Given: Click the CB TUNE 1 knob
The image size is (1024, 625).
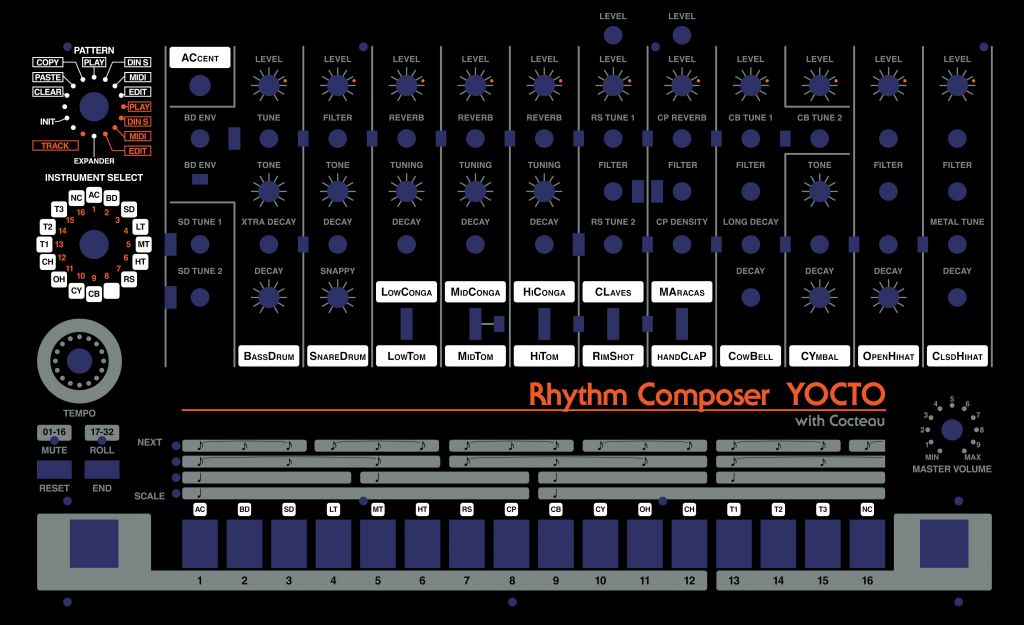Looking at the screenshot, I should (750, 138).
